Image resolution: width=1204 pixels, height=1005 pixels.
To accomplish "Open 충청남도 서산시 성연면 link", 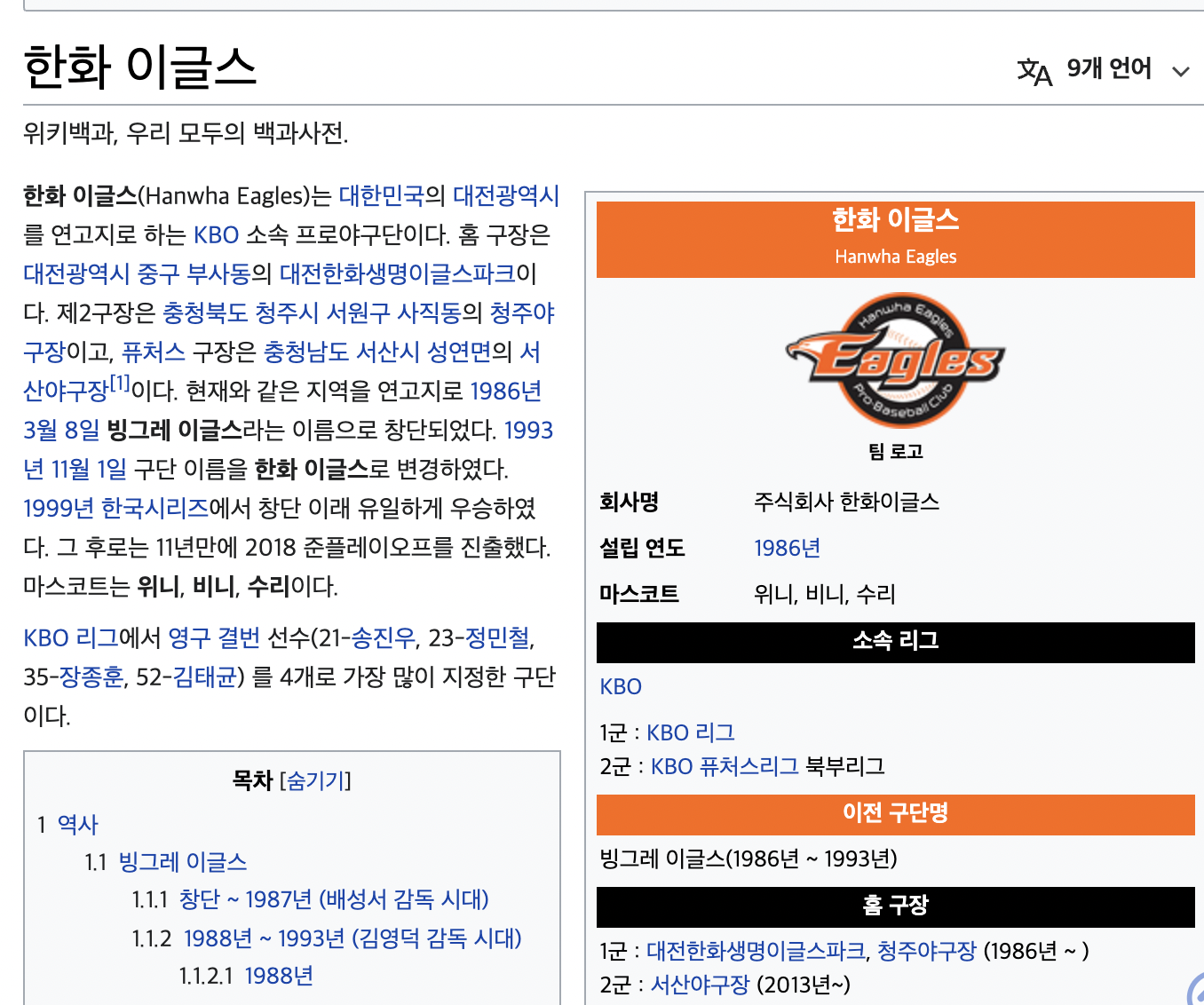I will (377, 352).
